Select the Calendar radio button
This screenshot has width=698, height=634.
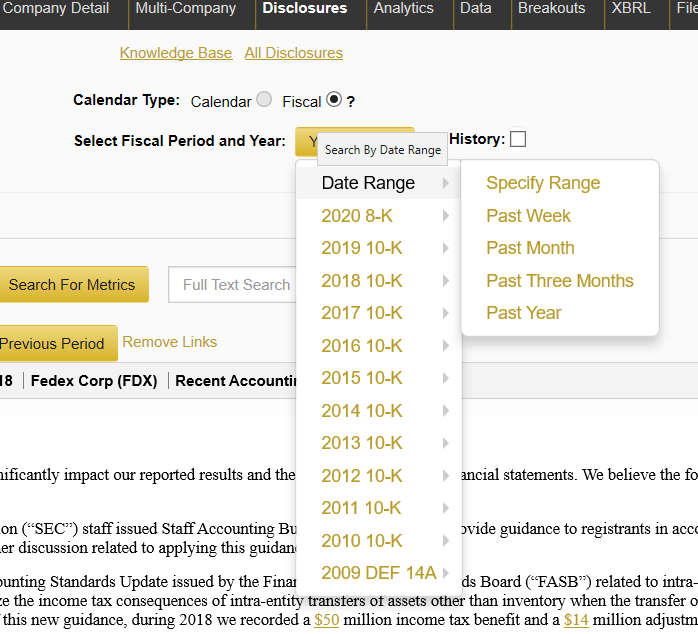[264, 100]
